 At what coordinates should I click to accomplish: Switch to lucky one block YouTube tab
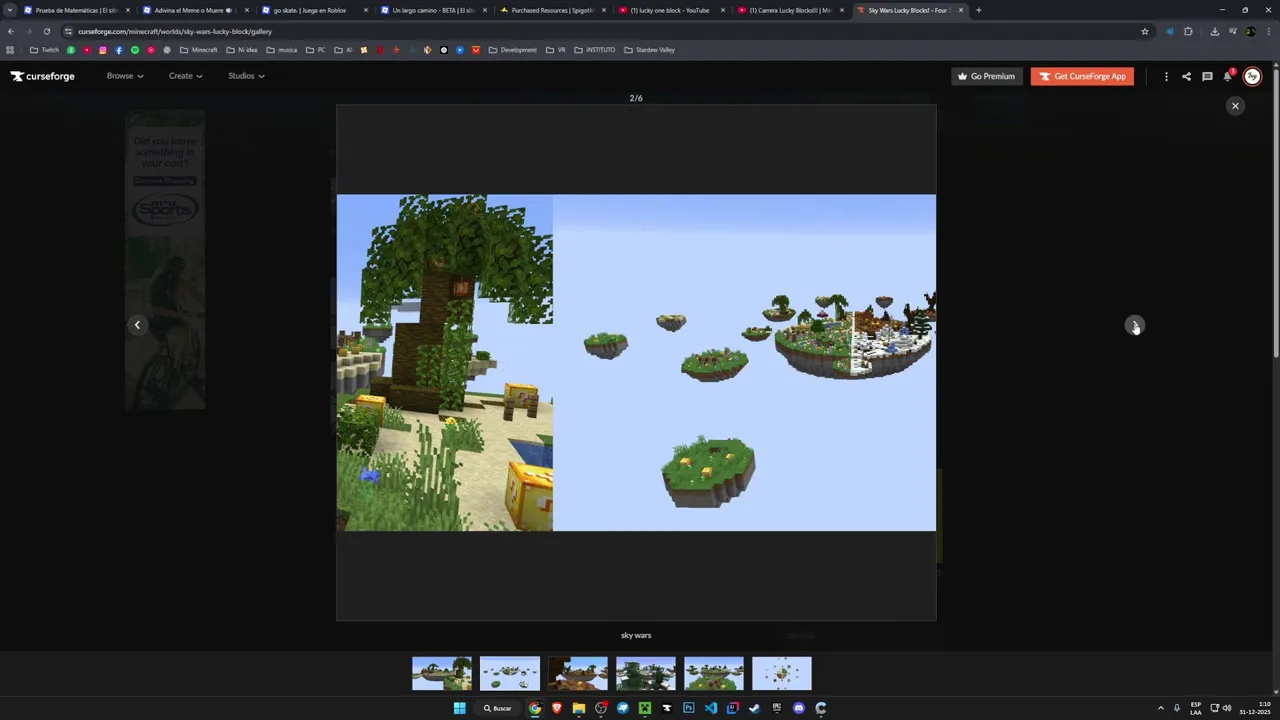coord(671,10)
